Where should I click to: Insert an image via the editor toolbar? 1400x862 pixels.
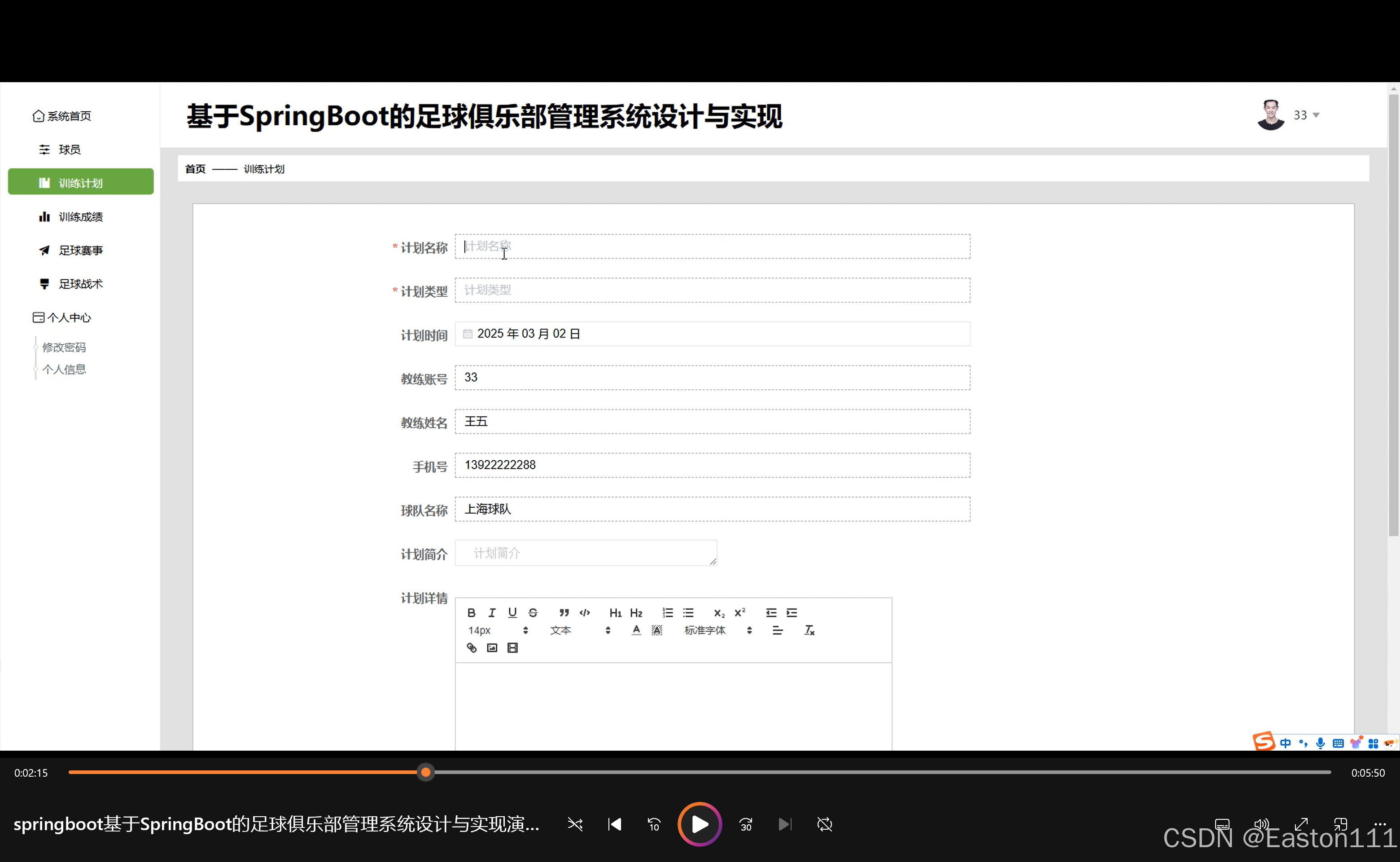(x=491, y=648)
